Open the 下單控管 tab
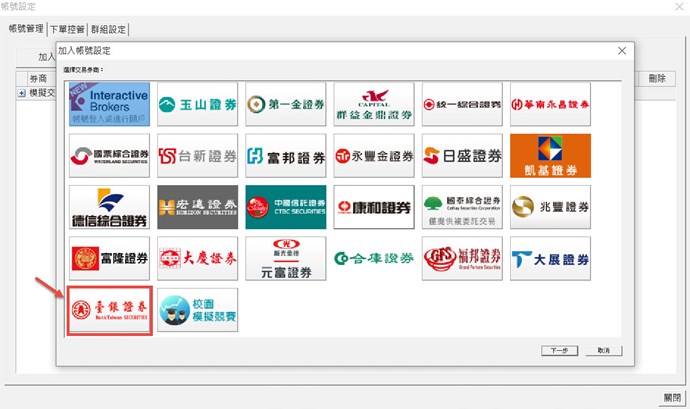The image size is (690, 409). tap(67, 29)
